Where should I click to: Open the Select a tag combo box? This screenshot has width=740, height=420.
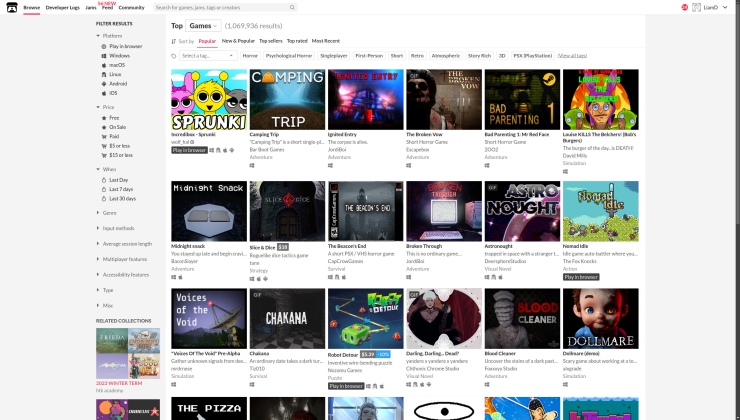(206, 56)
